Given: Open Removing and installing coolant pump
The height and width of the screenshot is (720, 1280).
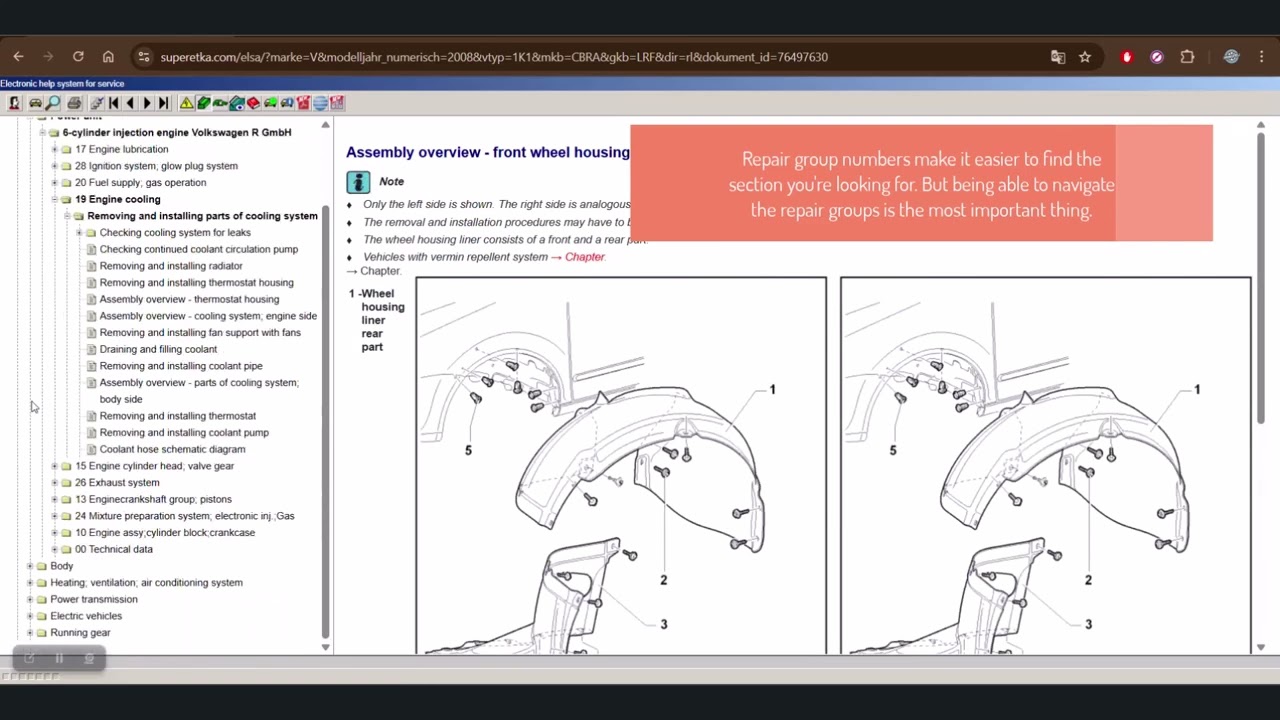Looking at the screenshot, I should coord(184,433).
